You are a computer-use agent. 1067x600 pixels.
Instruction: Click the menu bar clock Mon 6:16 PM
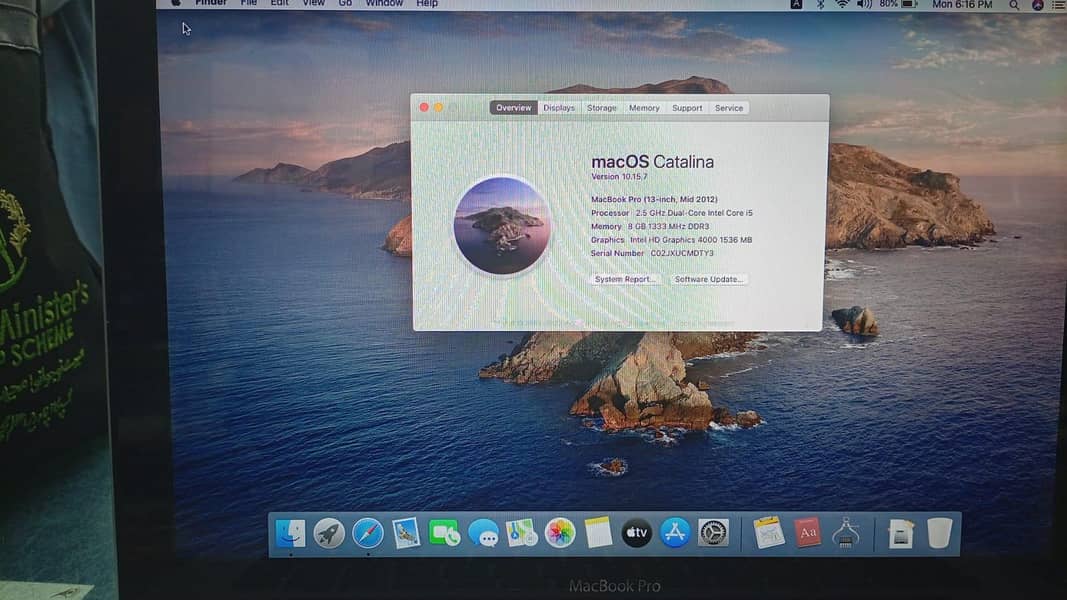962,4
